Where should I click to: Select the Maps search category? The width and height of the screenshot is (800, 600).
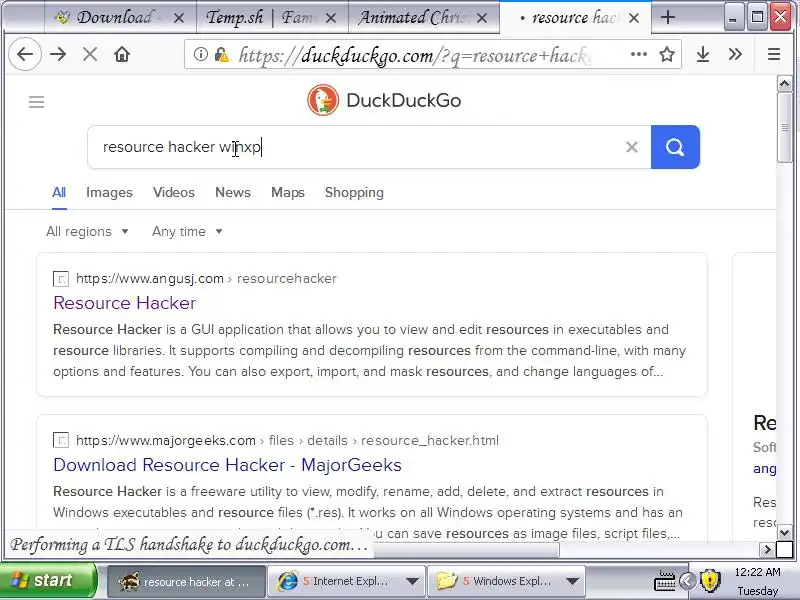288,192
